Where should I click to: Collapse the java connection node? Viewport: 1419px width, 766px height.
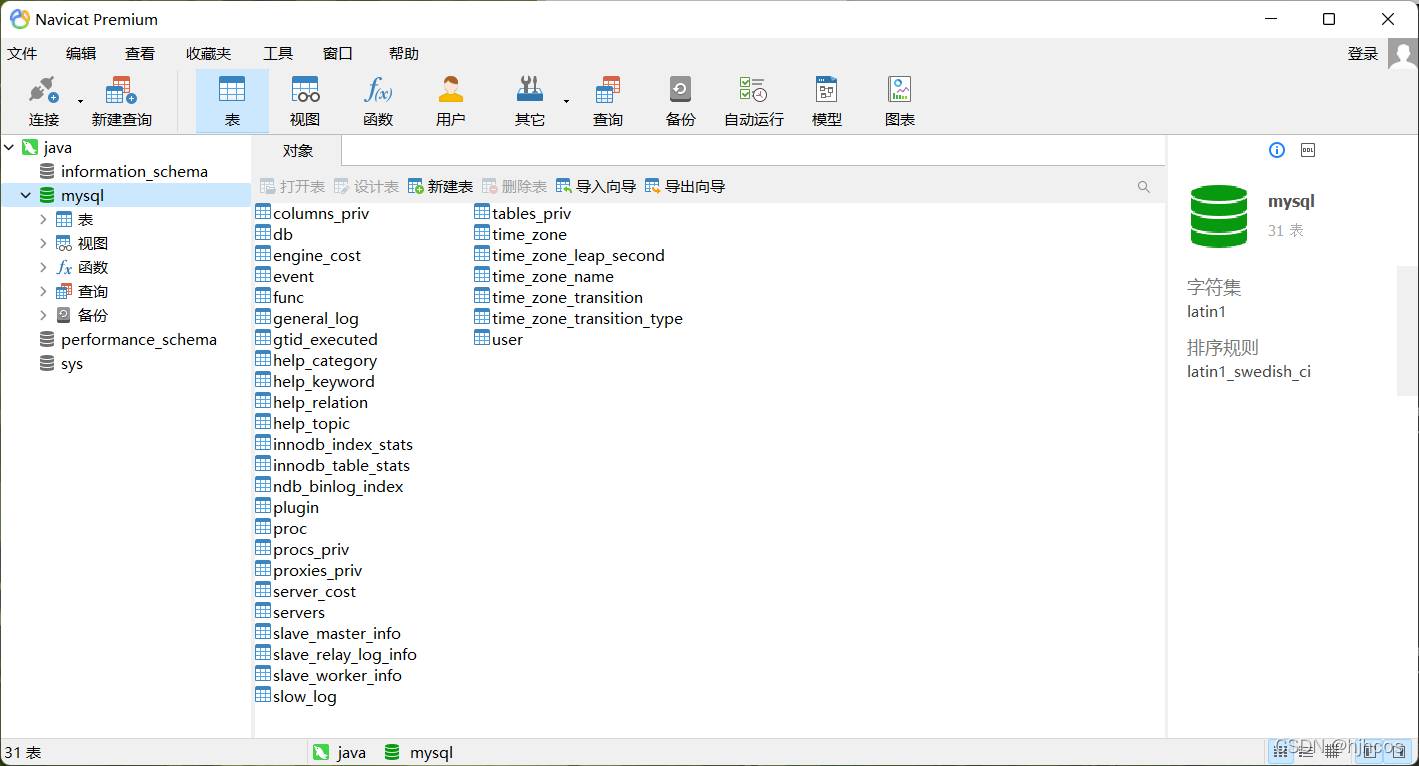(9, 148)
